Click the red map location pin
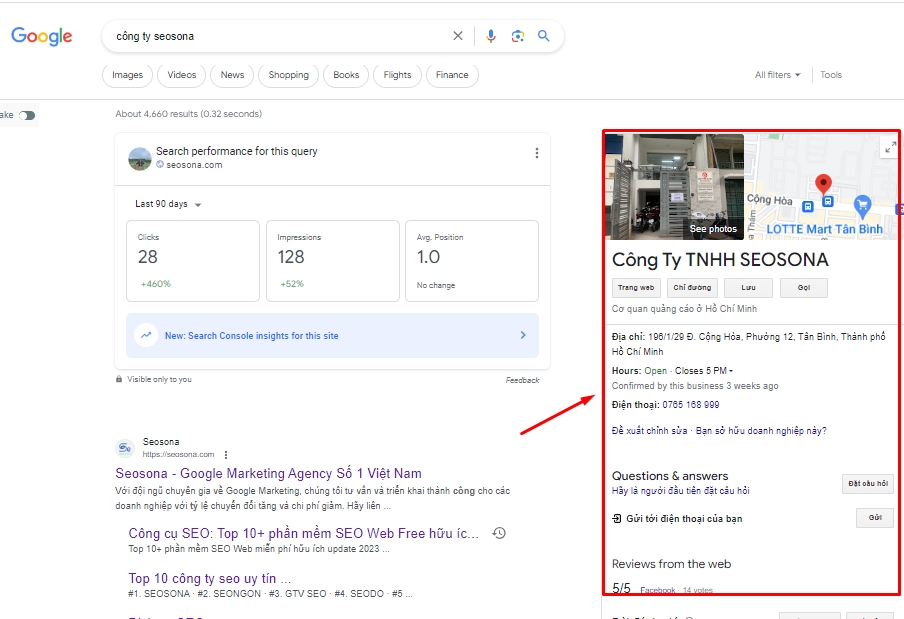904x619 pixels. pyautogui.click(x=823, y=185)
